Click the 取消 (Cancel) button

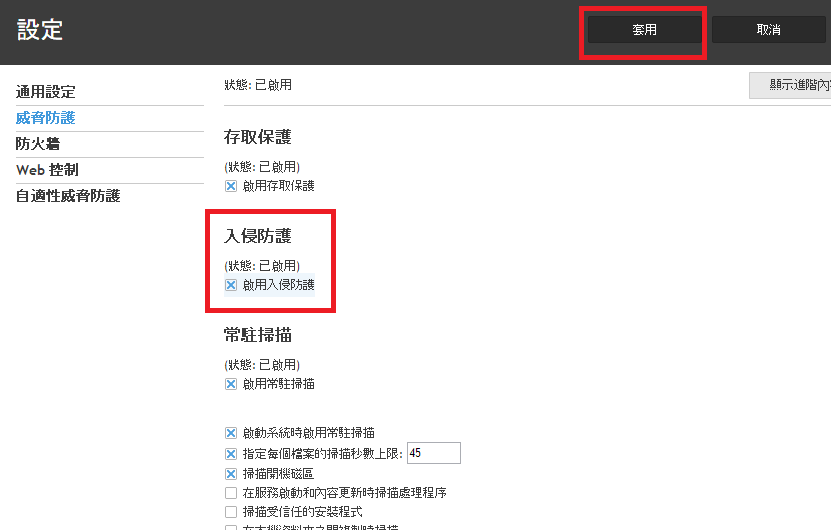tap(768, 30)
